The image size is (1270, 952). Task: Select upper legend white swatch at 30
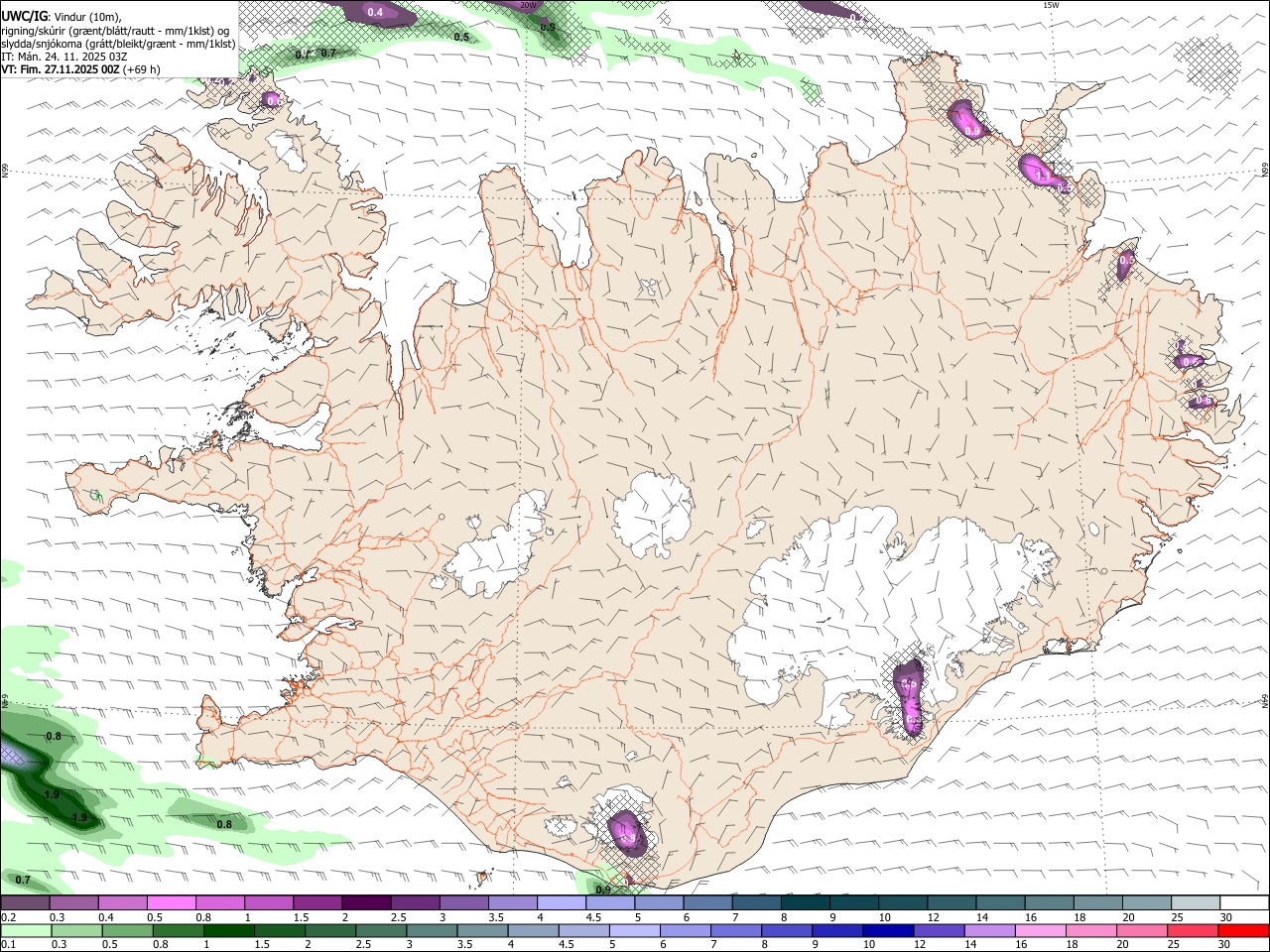[x=1244, y=903]
